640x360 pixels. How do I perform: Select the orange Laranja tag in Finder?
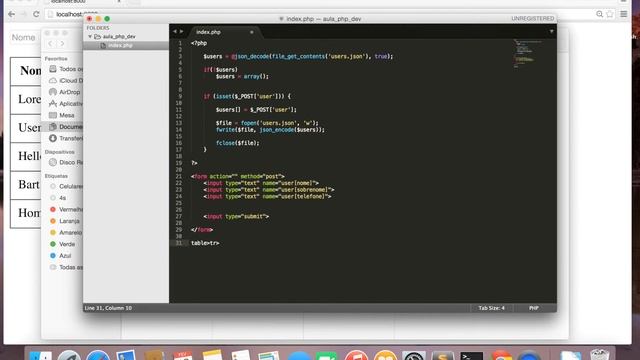(64, 221)
